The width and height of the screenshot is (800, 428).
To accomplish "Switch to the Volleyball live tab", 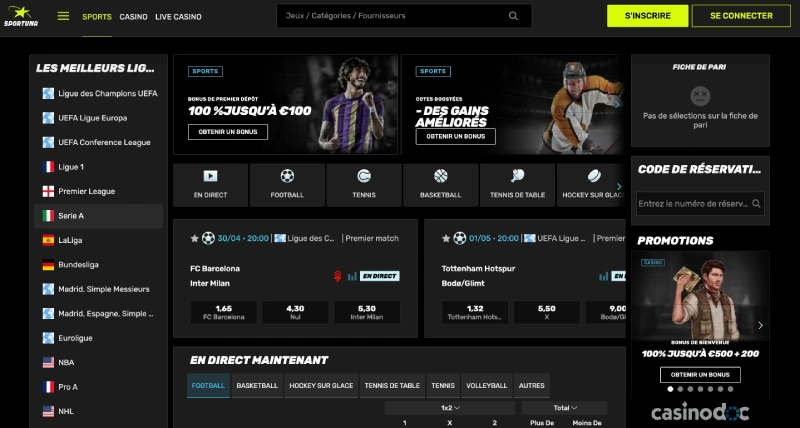I will (487, 386).
